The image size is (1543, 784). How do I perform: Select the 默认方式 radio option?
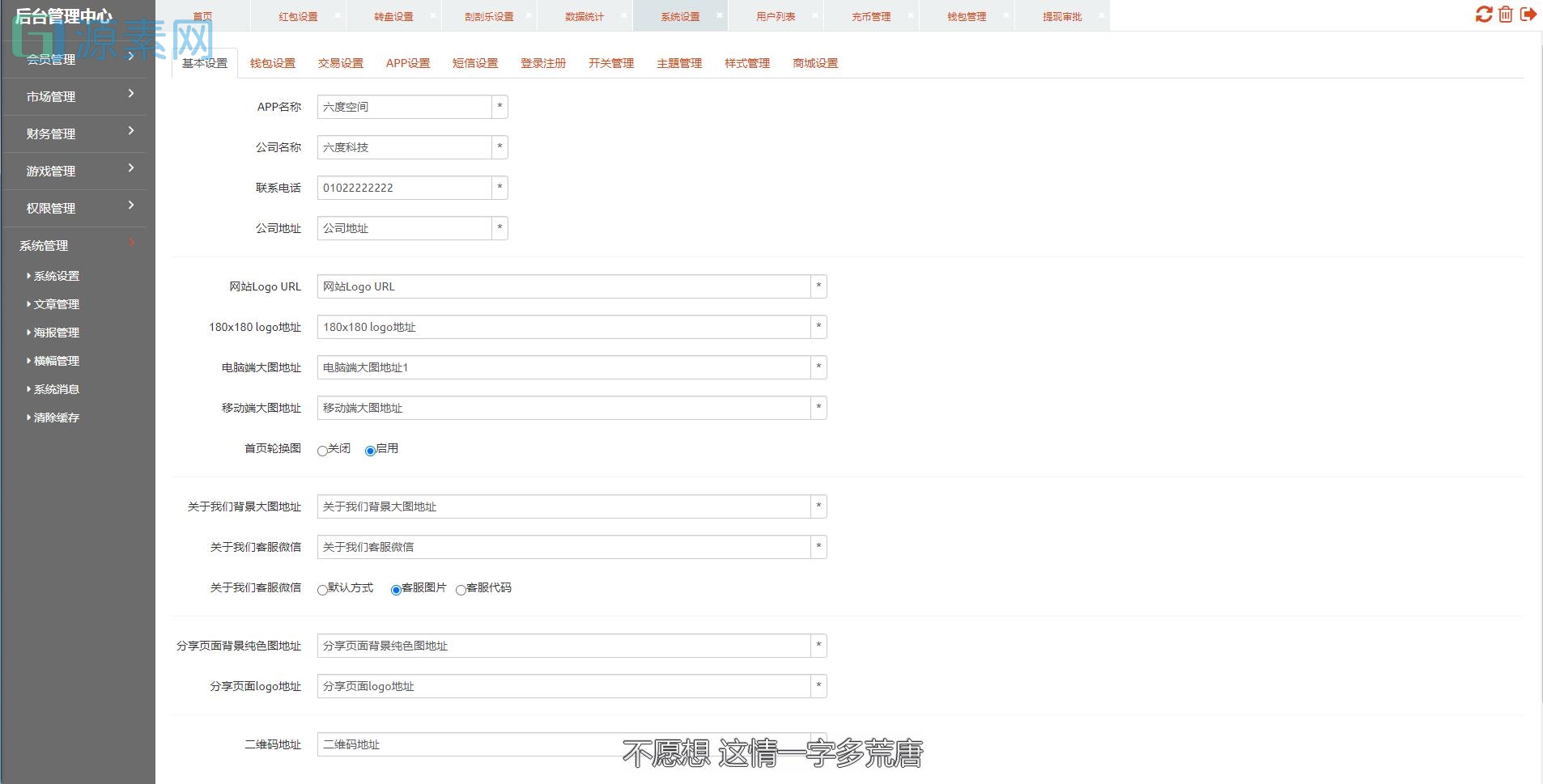coord(322,590)
